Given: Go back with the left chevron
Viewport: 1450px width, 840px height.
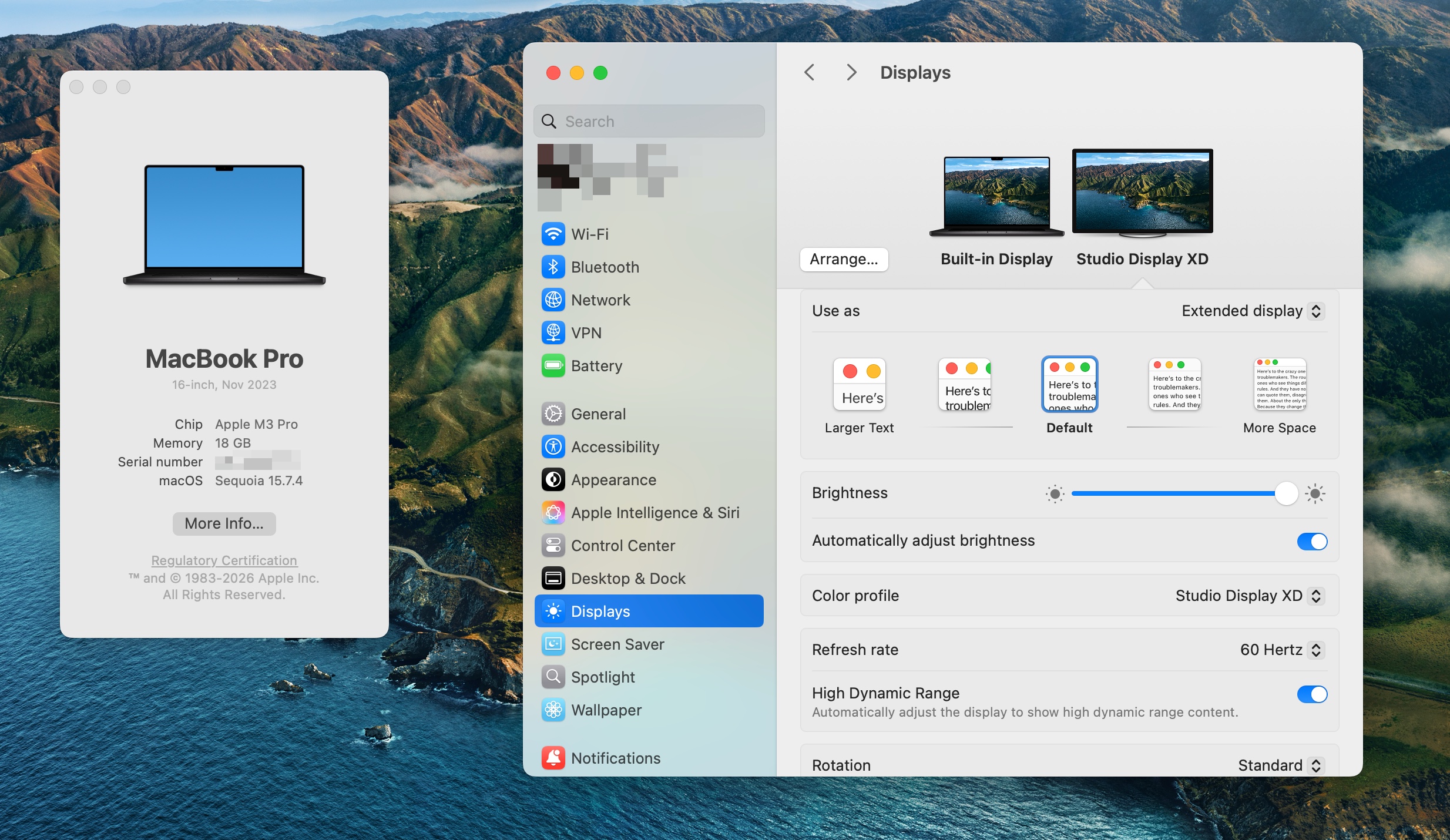Looking at the screenshot, I should click(x=809, y=73).
